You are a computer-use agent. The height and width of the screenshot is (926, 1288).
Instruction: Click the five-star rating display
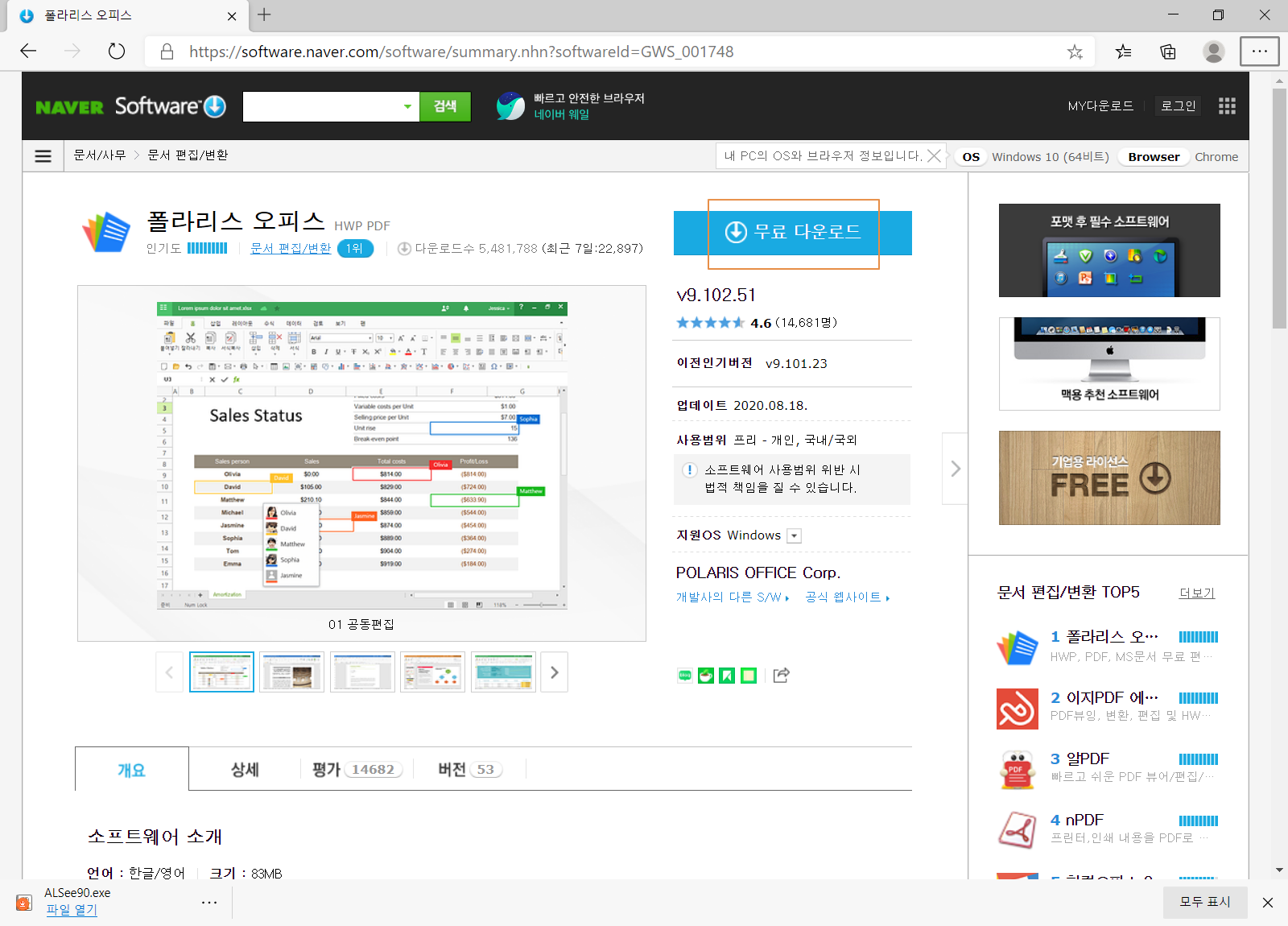tap(710, 323)
